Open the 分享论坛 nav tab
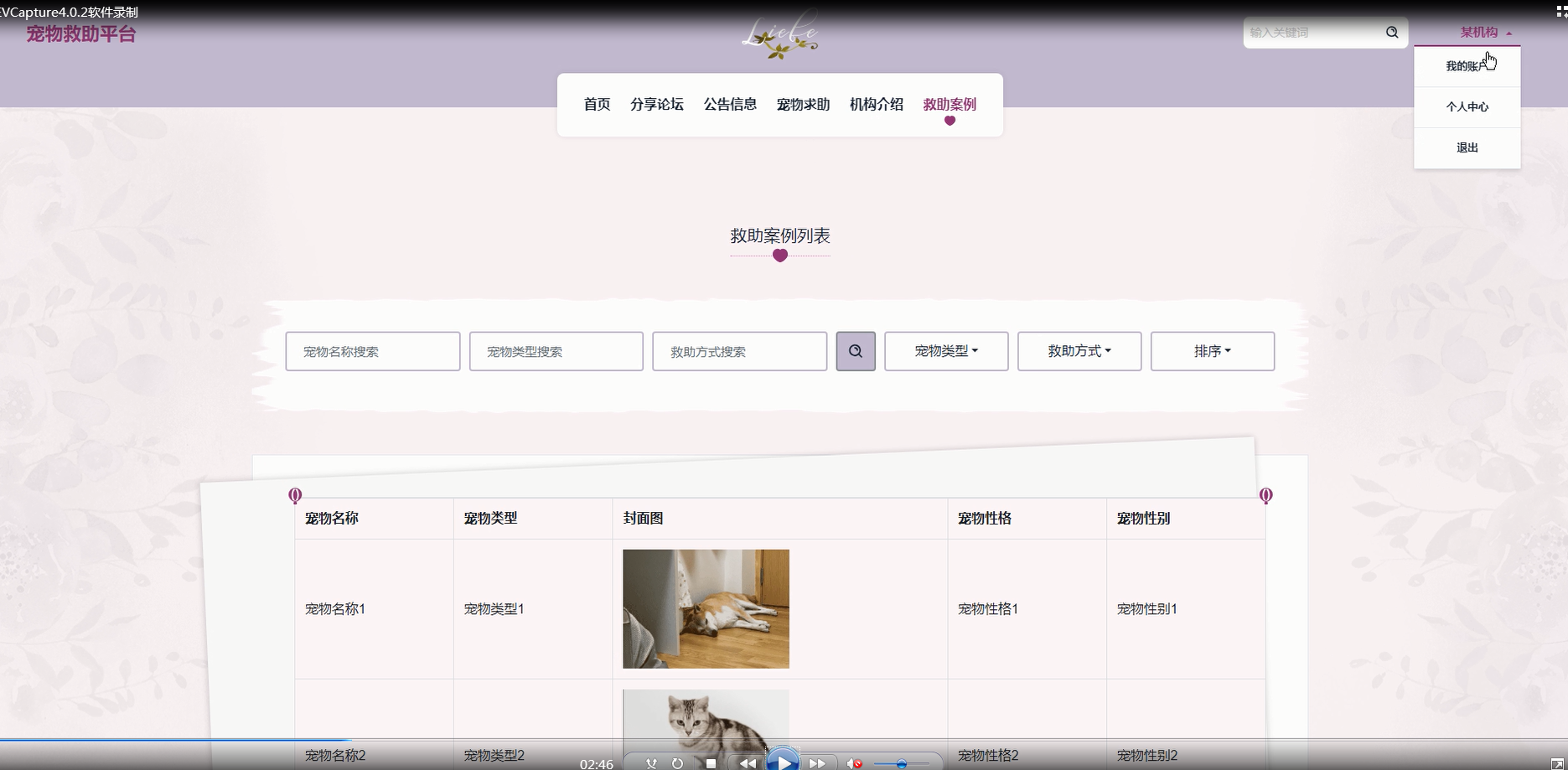Image resolution: width=1568 pixels, height=770 pixels. pos(657,105)
